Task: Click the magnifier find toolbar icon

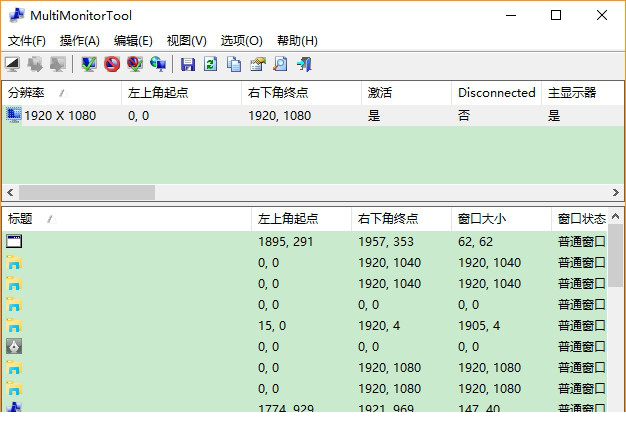Action: point(280,64)
